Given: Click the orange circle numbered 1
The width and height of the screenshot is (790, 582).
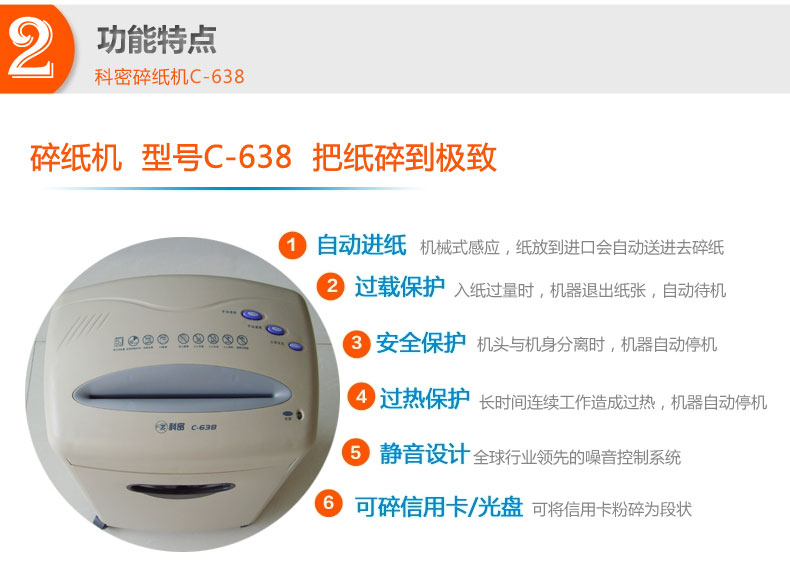Looking at the screenshot, I should (x=292, y=245).
